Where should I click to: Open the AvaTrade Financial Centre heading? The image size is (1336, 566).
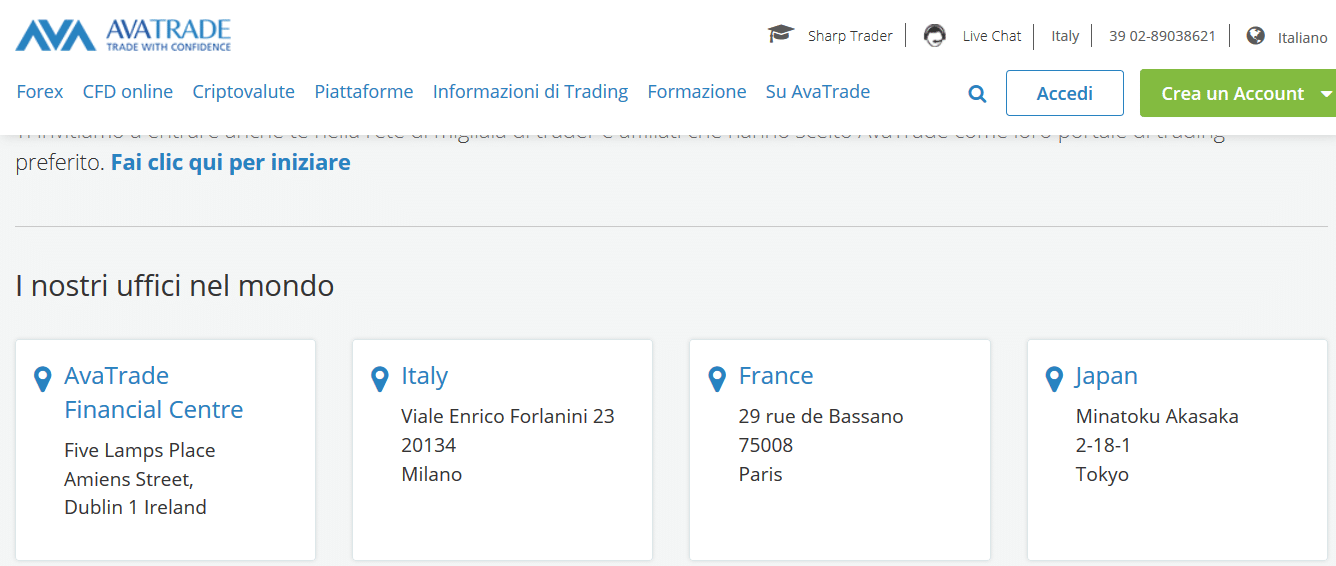click(154, 393)
